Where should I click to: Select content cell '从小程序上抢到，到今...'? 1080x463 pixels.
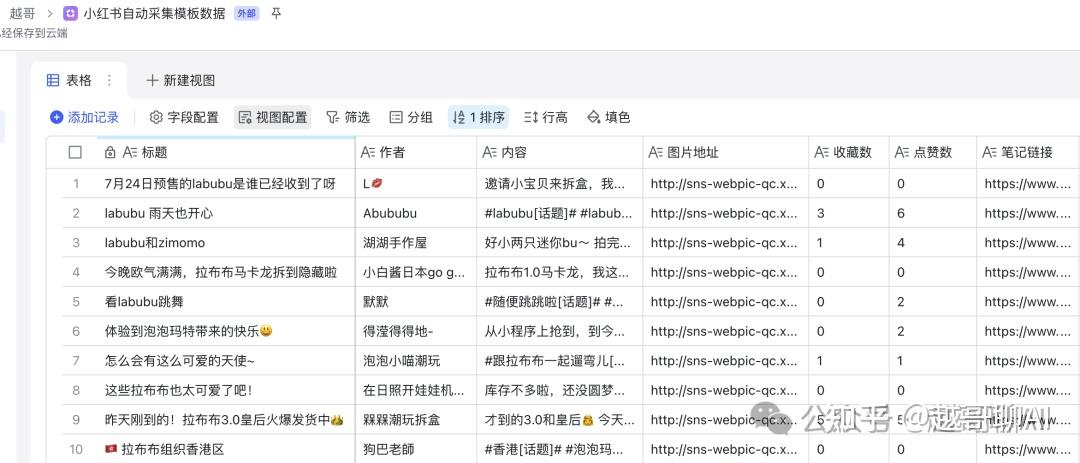tap(560, 331)
